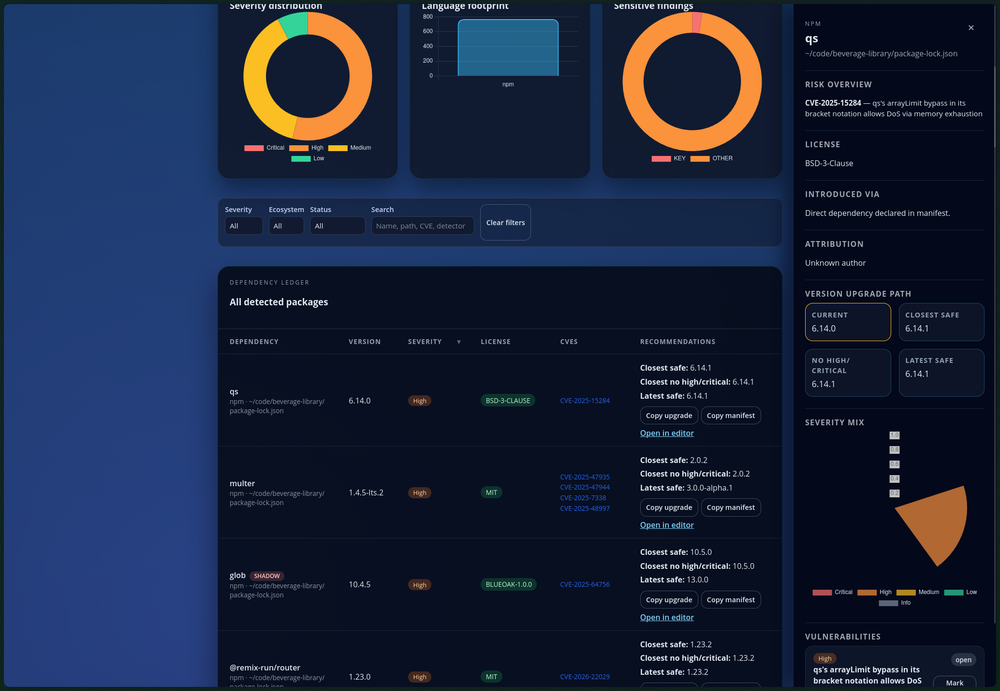This screenshot has width=1000, height=691.
Task: Open the Status filter dropdown
Action: click(337, 226)
